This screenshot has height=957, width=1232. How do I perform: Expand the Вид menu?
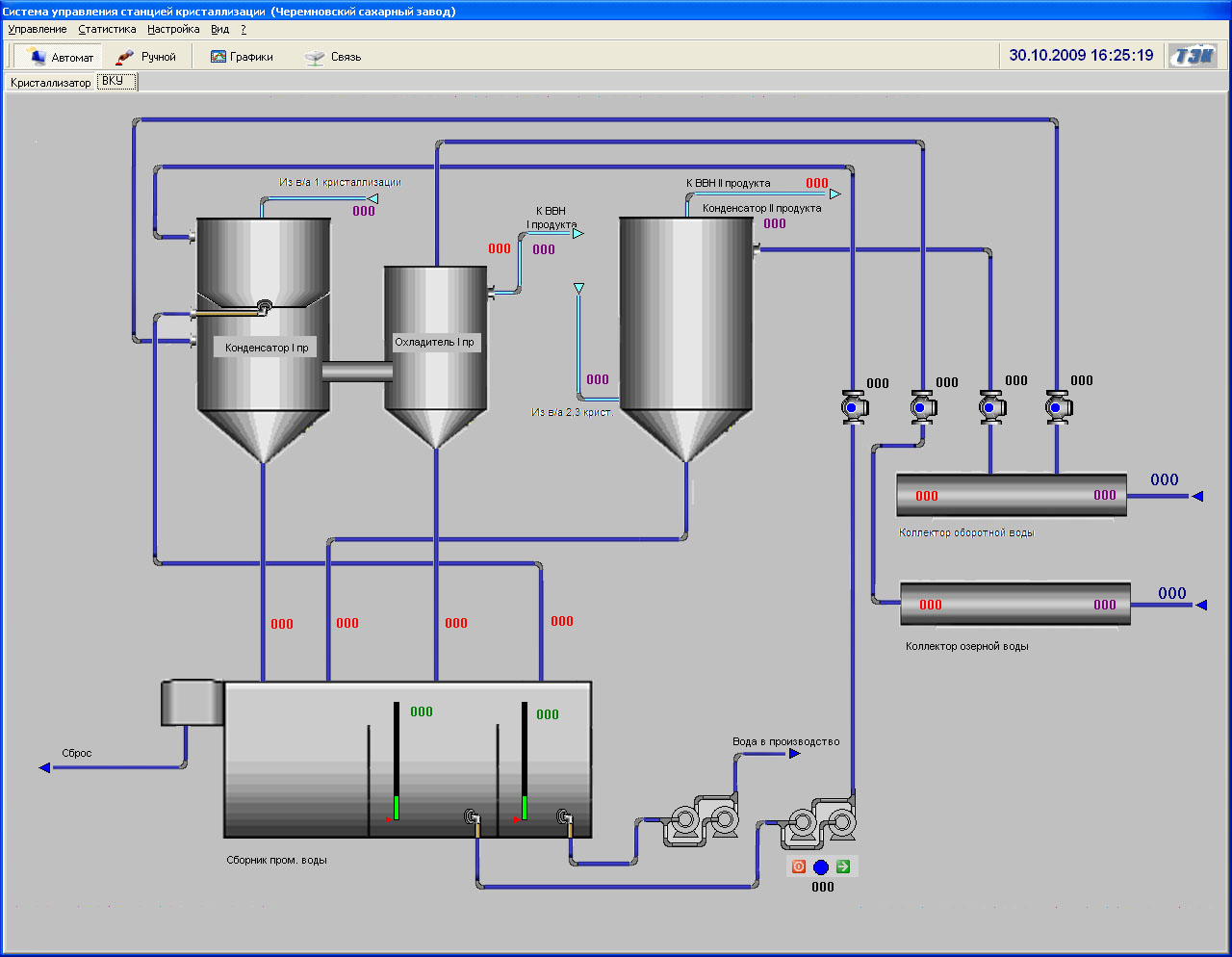pyautogui.click(x=219, y=29)
